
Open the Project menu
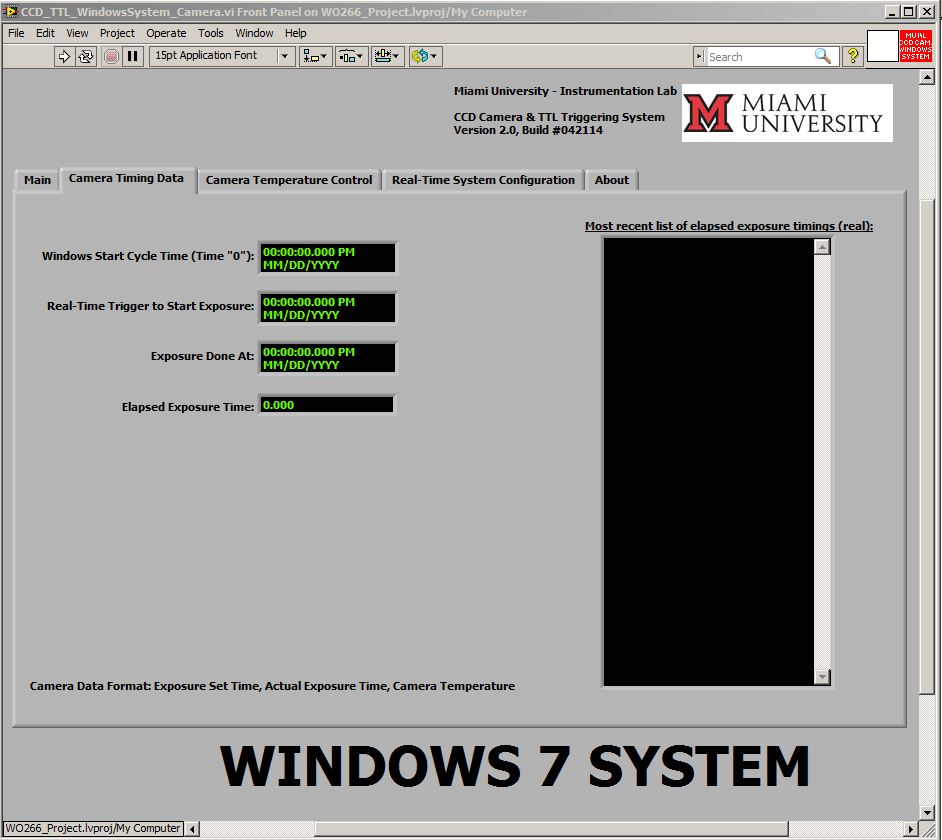pos(117,33)
